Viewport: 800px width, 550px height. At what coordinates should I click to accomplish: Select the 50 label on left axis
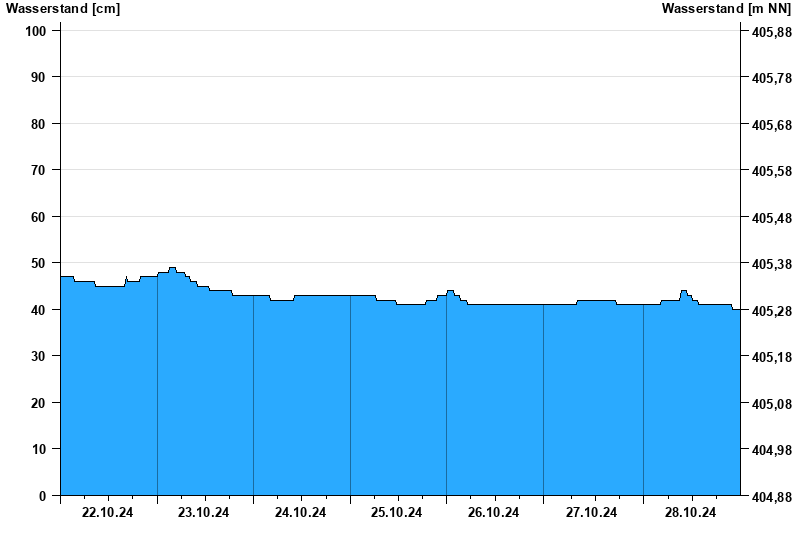coord(38,263)
